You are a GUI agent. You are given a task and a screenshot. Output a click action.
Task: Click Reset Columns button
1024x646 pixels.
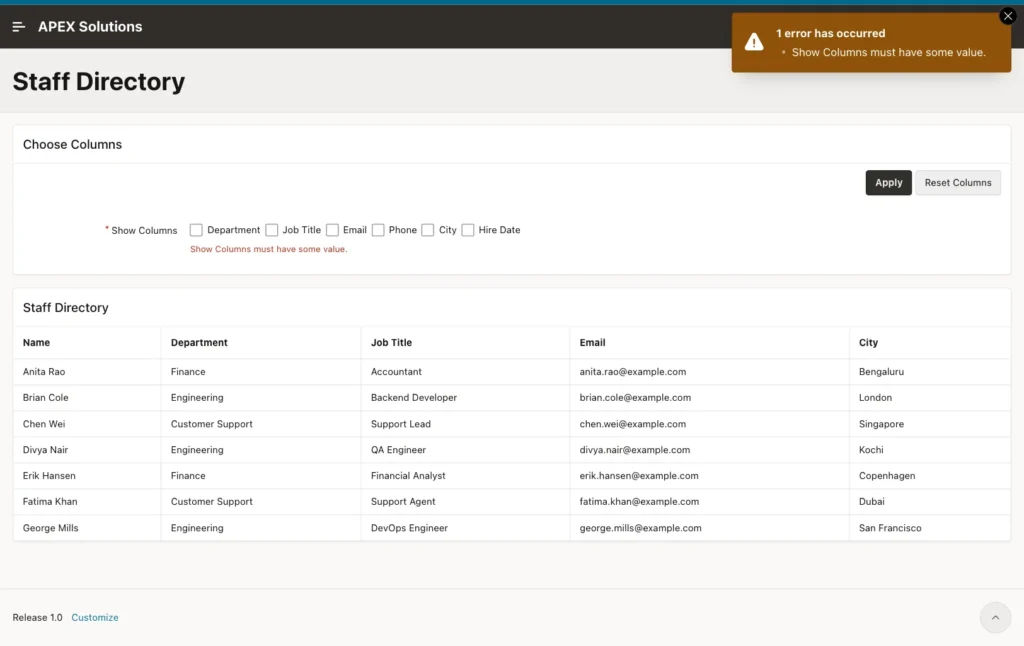click(x=957, y=183)
